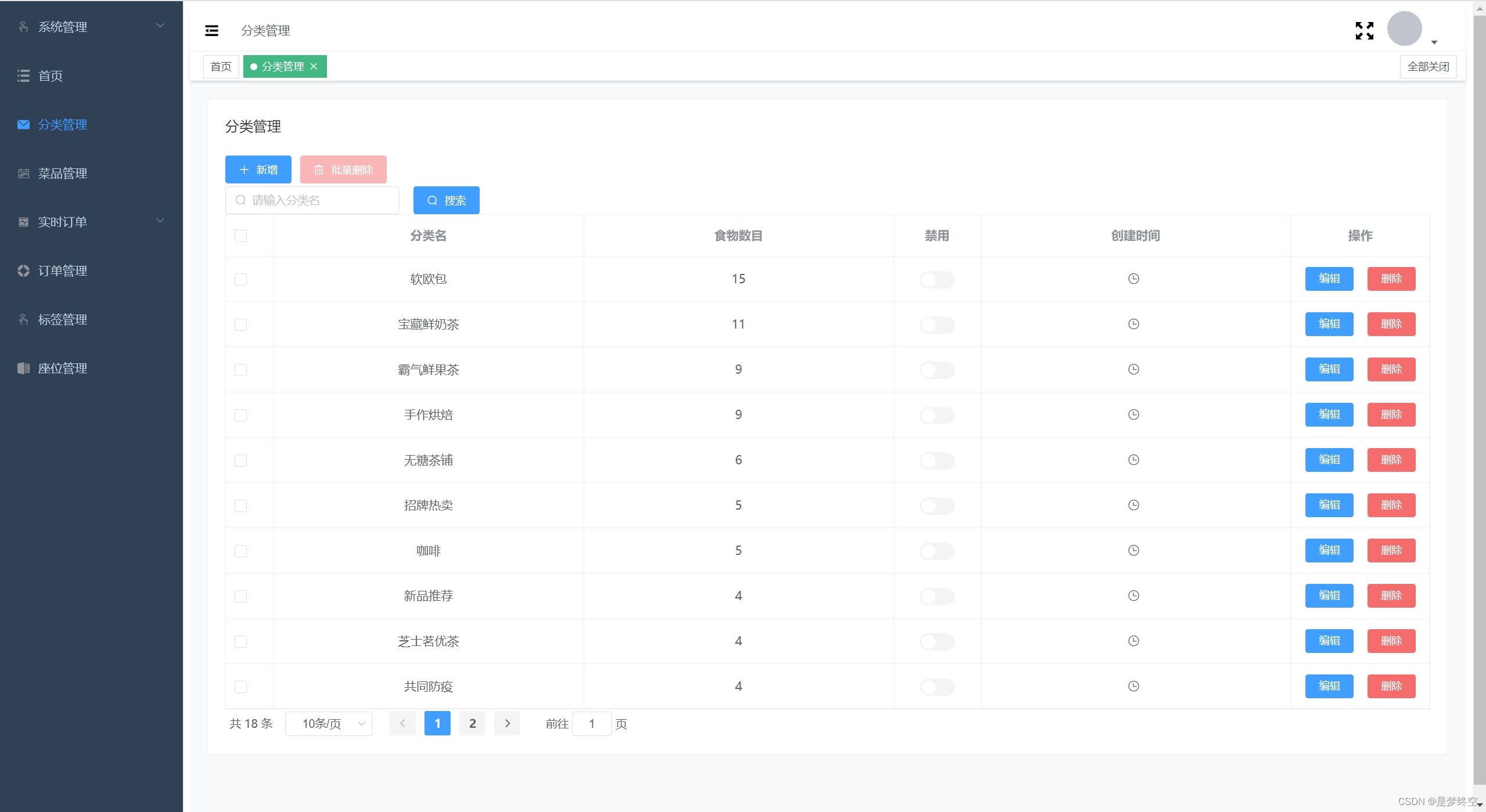Viewport: 1486px width, 812px height.
Task: Click the clock icon for 软欧包 row
Action: tap(1134, 279)
